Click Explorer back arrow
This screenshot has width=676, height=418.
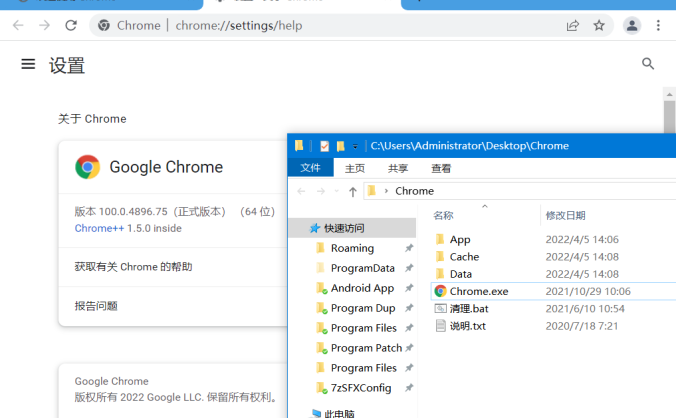tap(301, 191)
